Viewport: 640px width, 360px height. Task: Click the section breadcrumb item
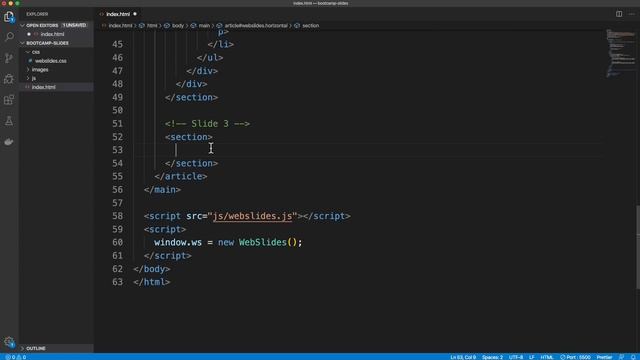(310, 25)
